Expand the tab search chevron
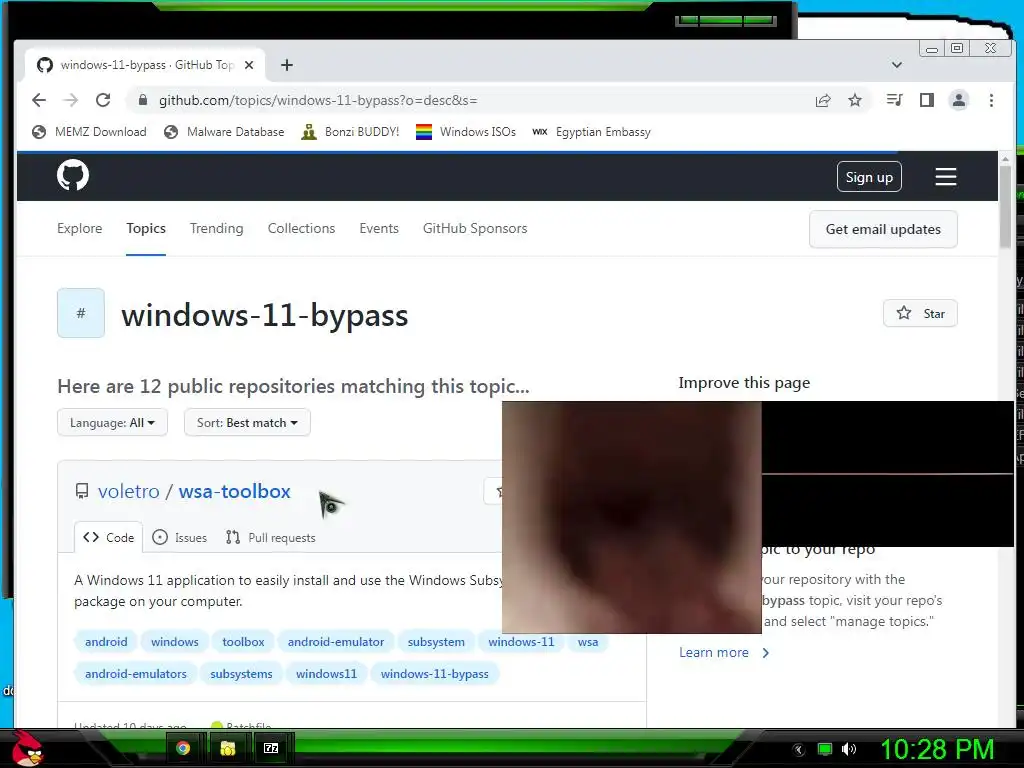 pos(897,65)
